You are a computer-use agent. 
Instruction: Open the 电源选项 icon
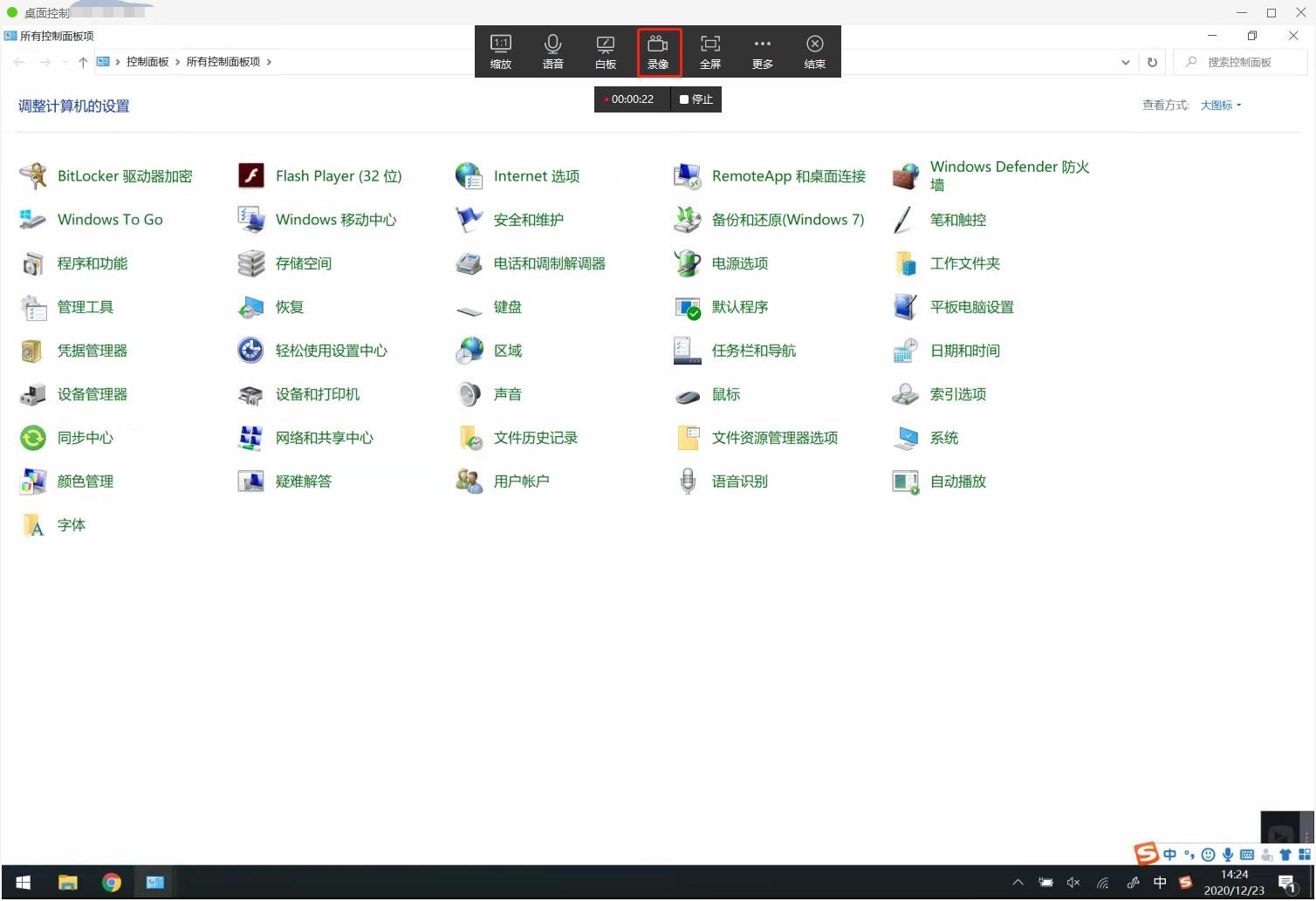point(688,263)
